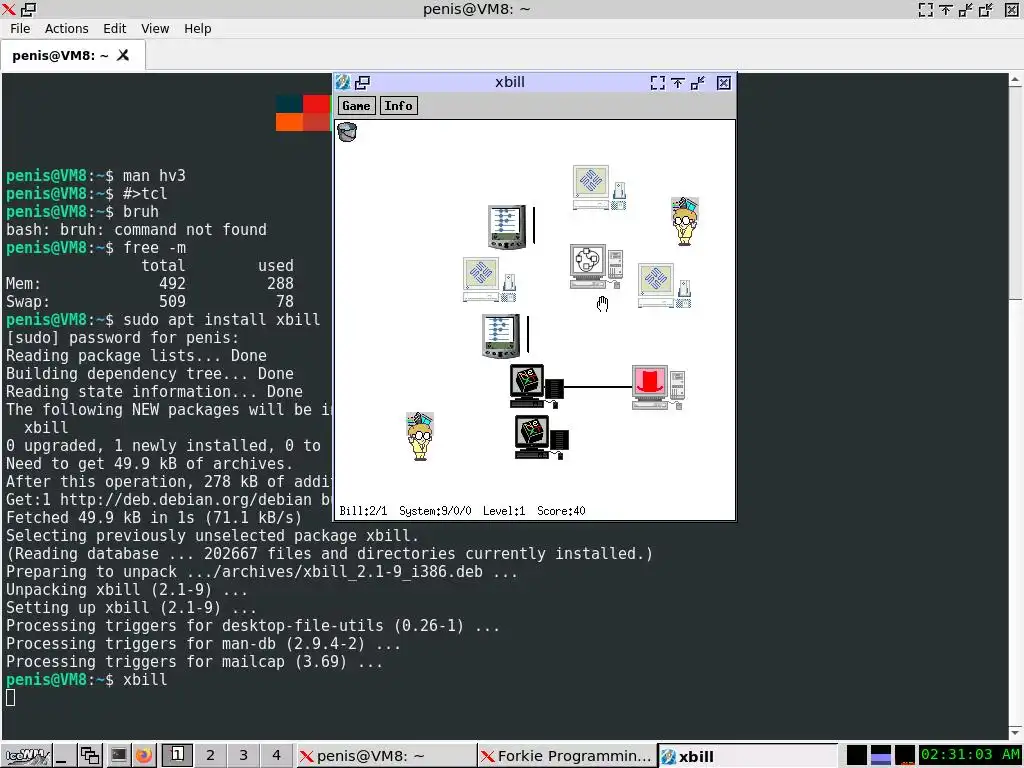1024x768 pixels.
Task: Roll up the xbill window
Action: (678, 83)
